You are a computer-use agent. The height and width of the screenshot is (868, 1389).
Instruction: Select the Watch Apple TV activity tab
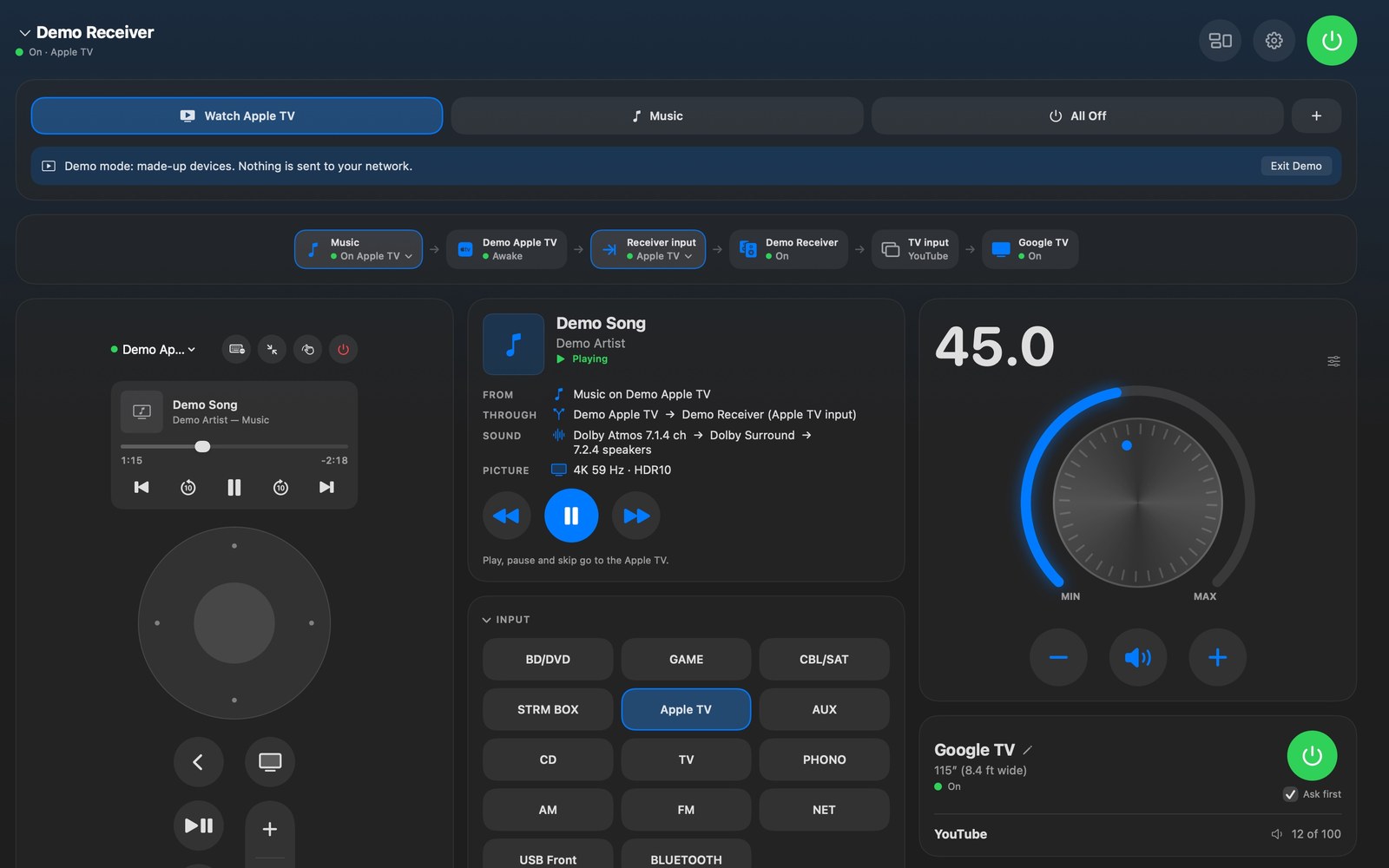point(237,115)
